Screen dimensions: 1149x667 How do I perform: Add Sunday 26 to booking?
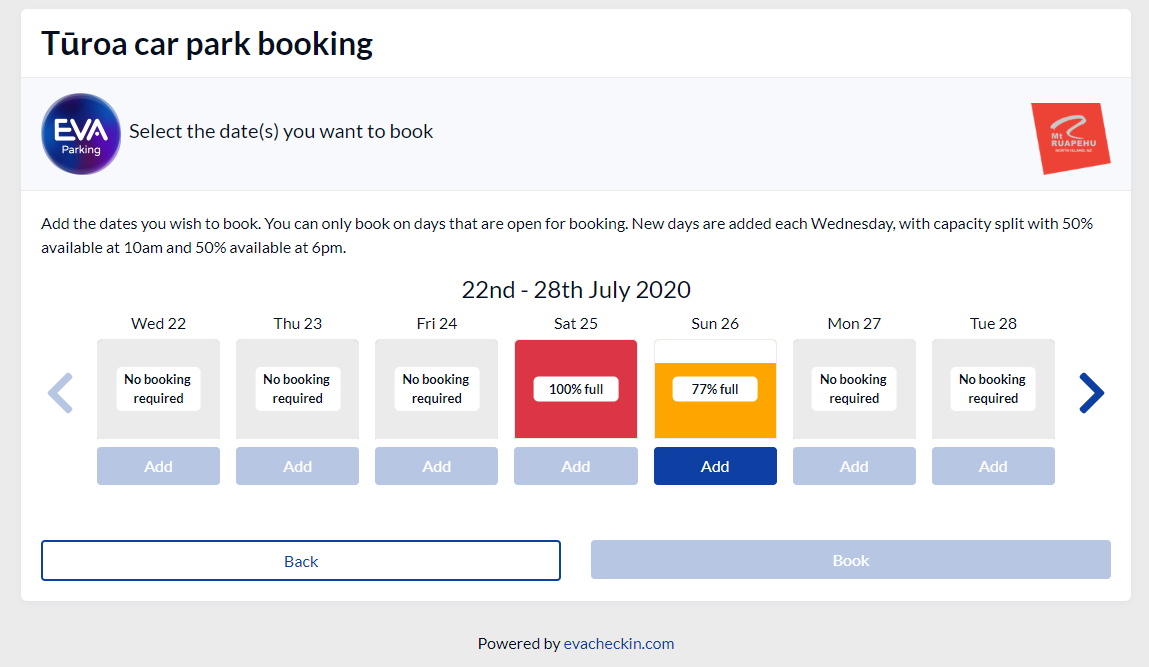pos(715,466)
